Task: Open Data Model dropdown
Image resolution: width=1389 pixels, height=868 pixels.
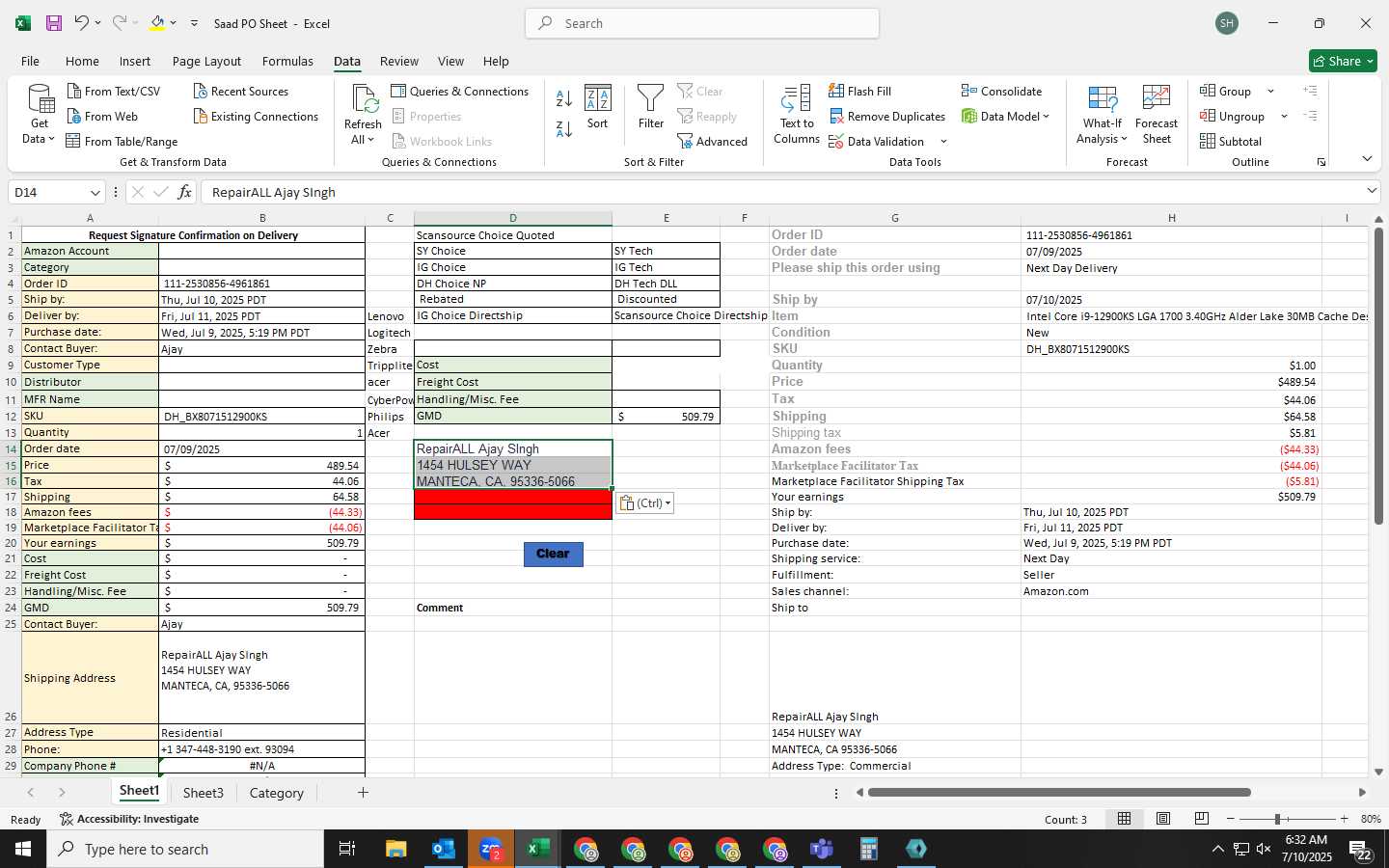Action: tap(1005, 117)
